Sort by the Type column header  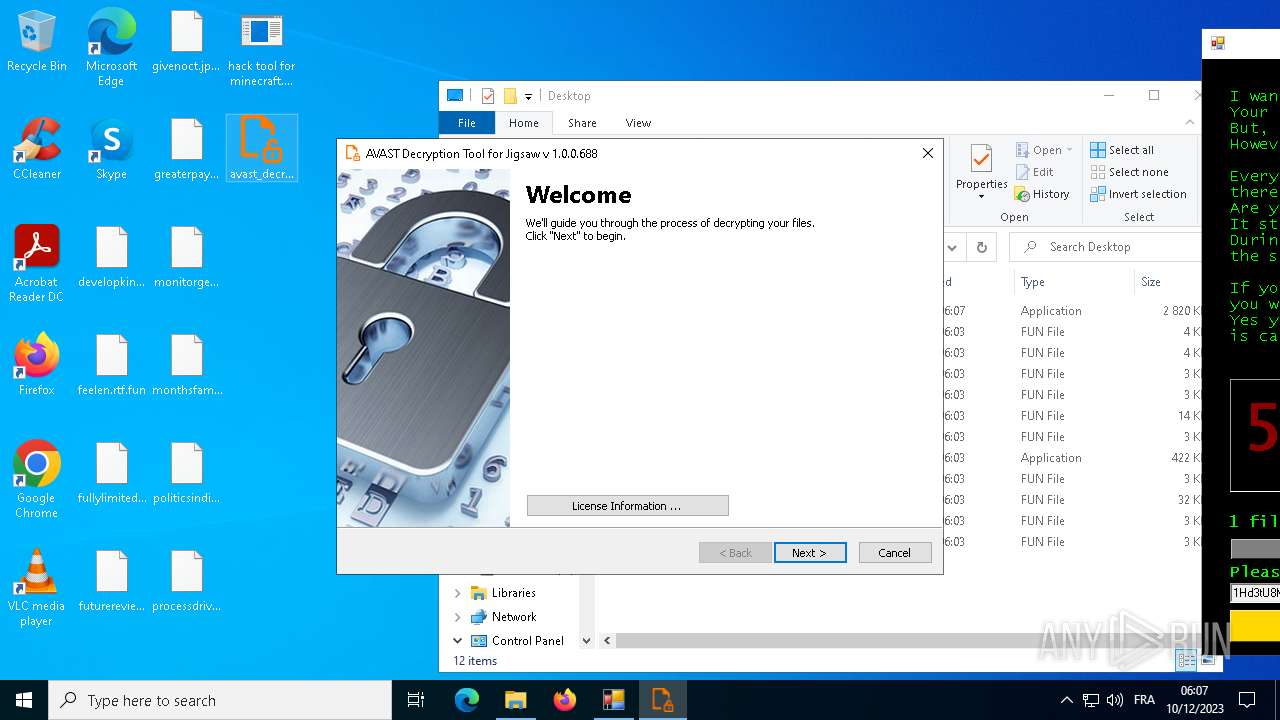pyautogui.click(x=1074, y=282)
